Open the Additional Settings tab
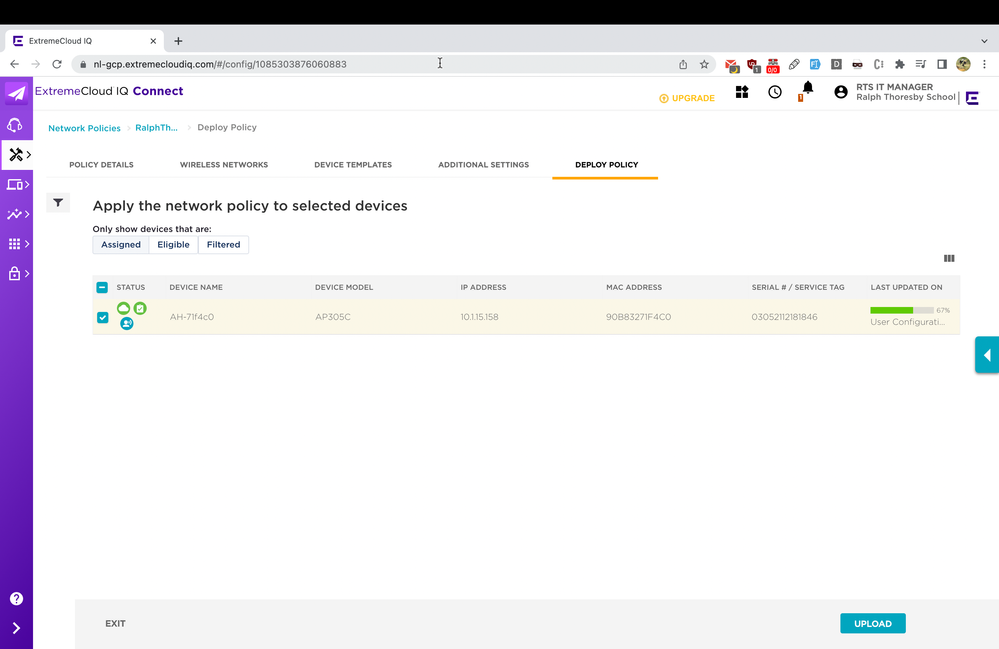 click(483, 165)
